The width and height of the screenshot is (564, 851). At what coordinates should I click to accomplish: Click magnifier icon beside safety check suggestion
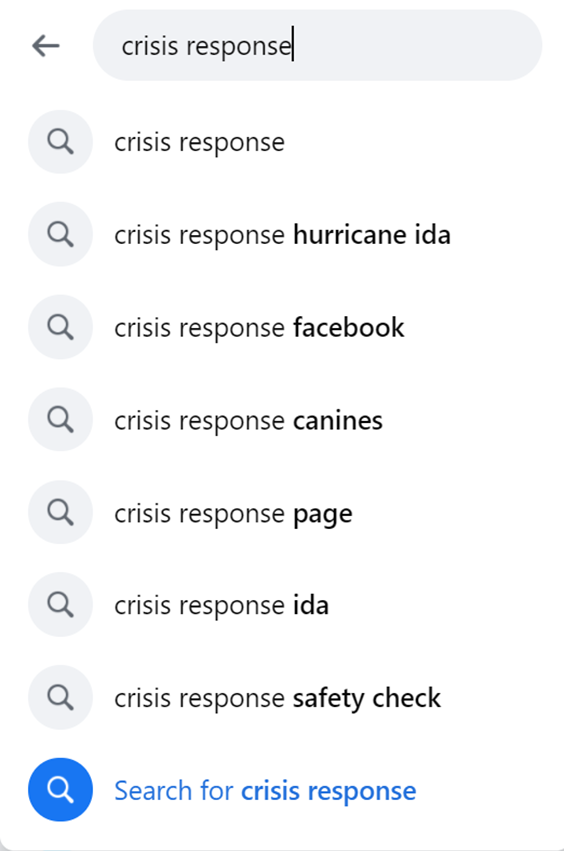[60, 697]
